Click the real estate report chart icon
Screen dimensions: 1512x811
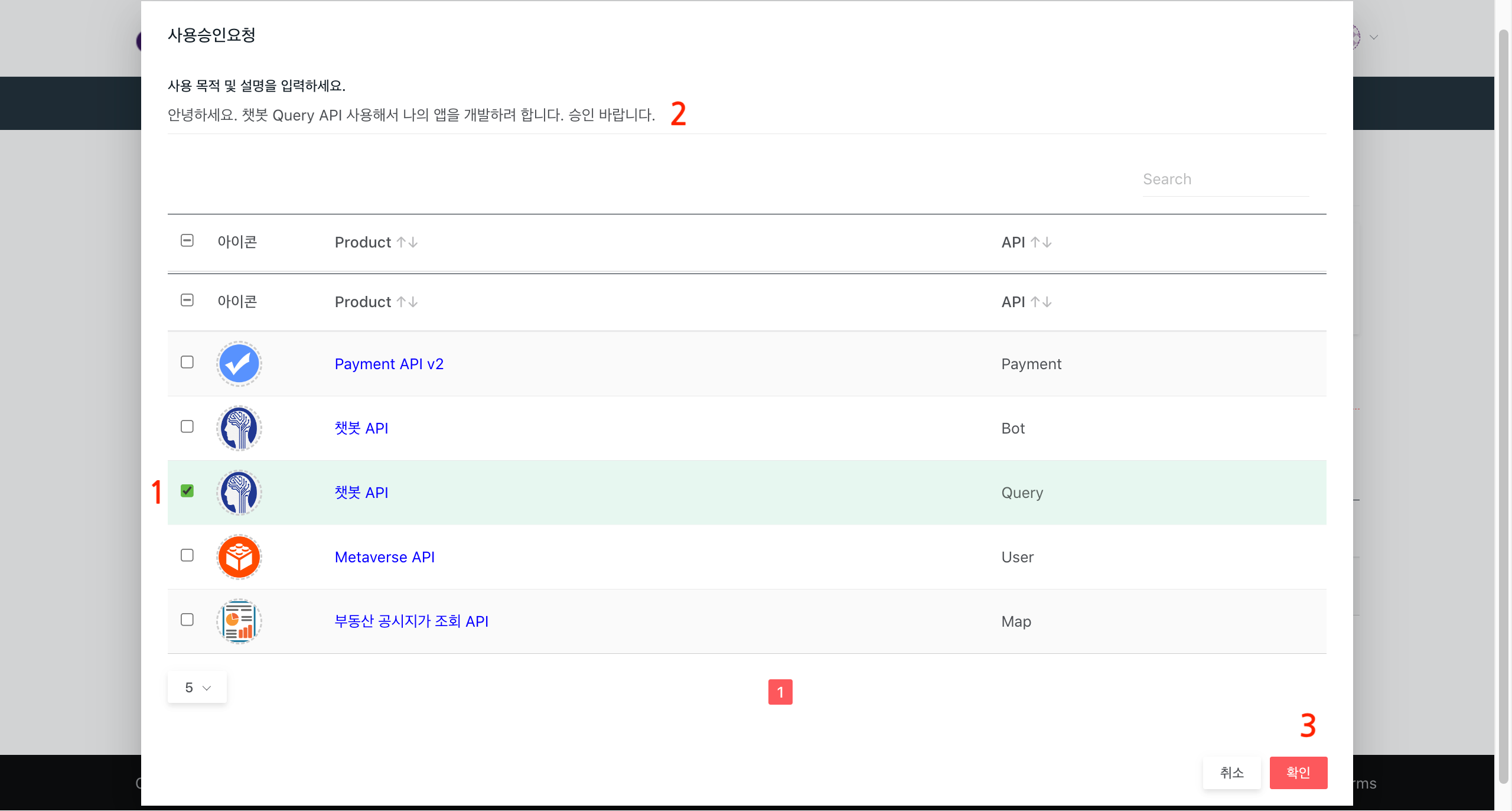coord(239,621)
